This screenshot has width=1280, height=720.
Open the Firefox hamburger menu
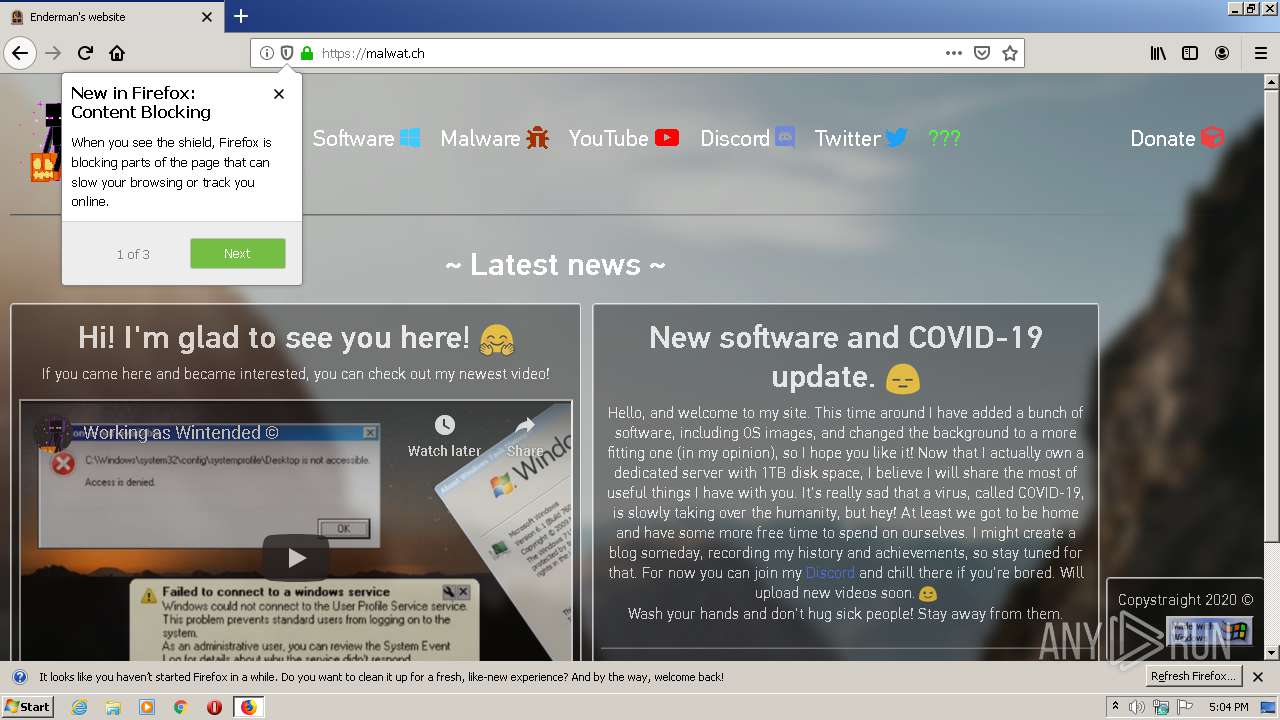click(x=1260, y=53)
